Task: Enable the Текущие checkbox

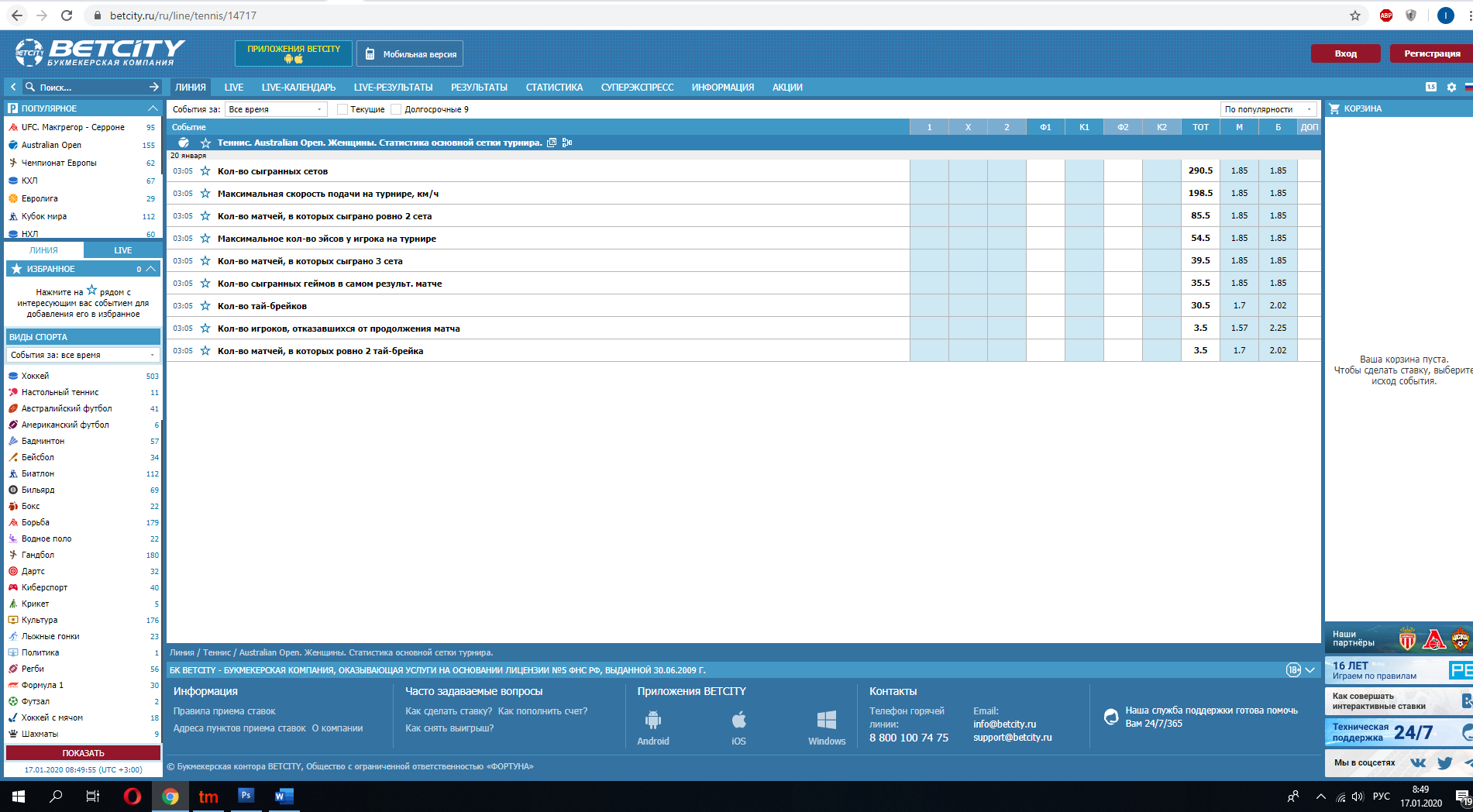Action: [x=342, y=109]
